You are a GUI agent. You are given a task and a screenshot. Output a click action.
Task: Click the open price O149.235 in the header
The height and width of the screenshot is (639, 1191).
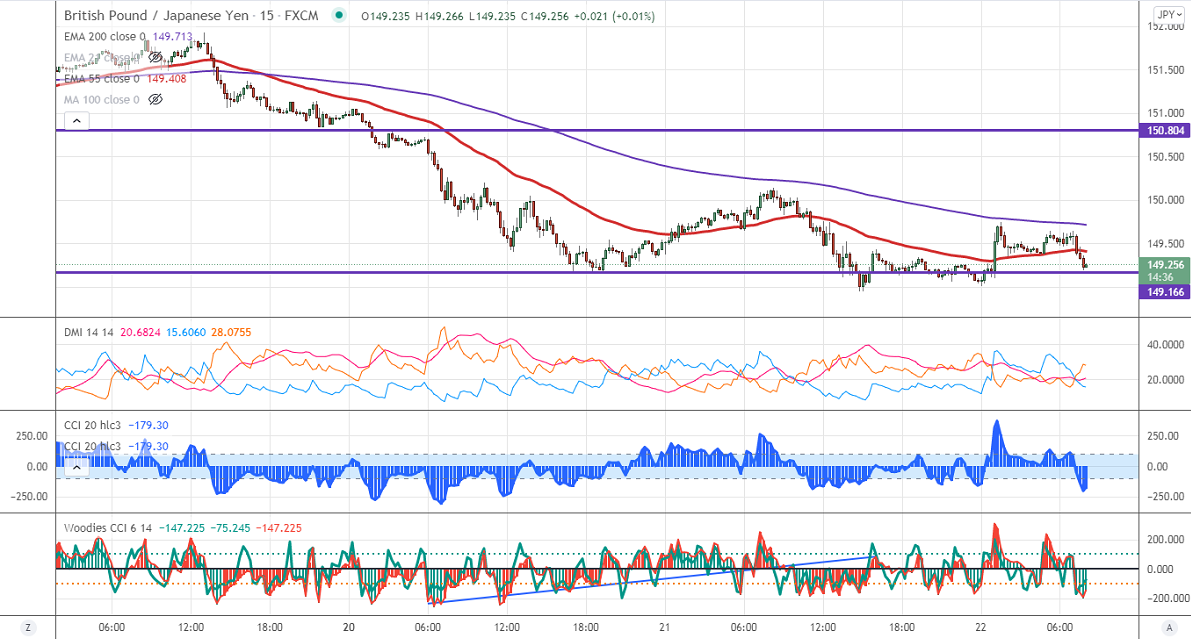click(x=385, y=16)
